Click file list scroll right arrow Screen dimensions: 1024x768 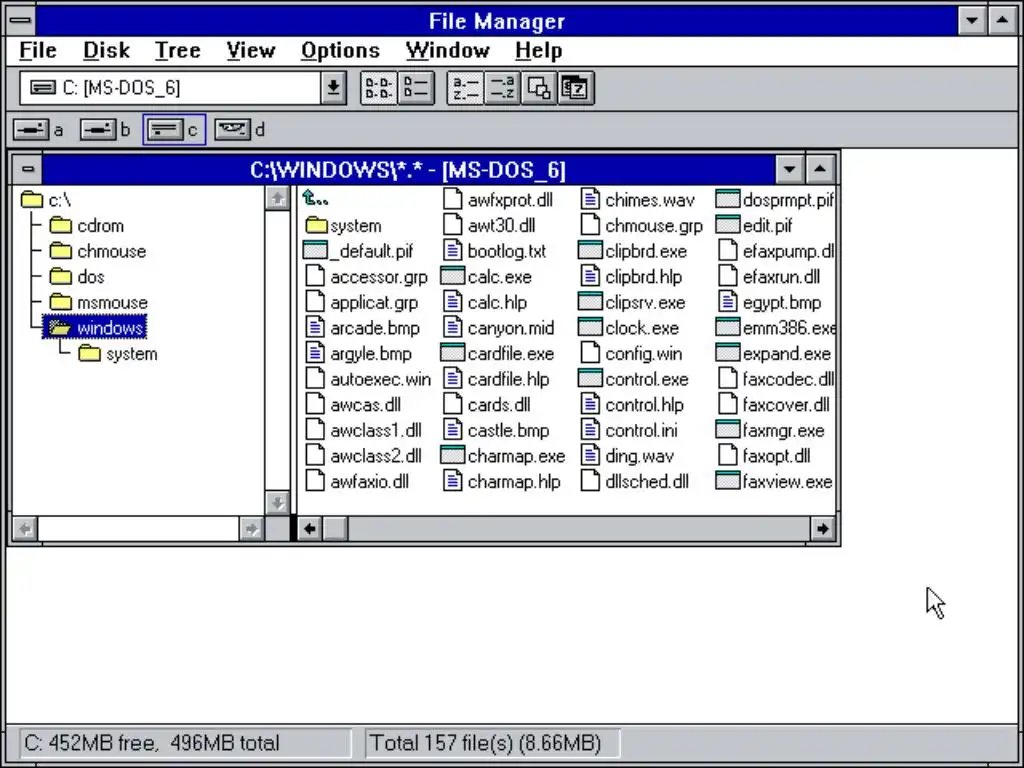click(822, 528)
